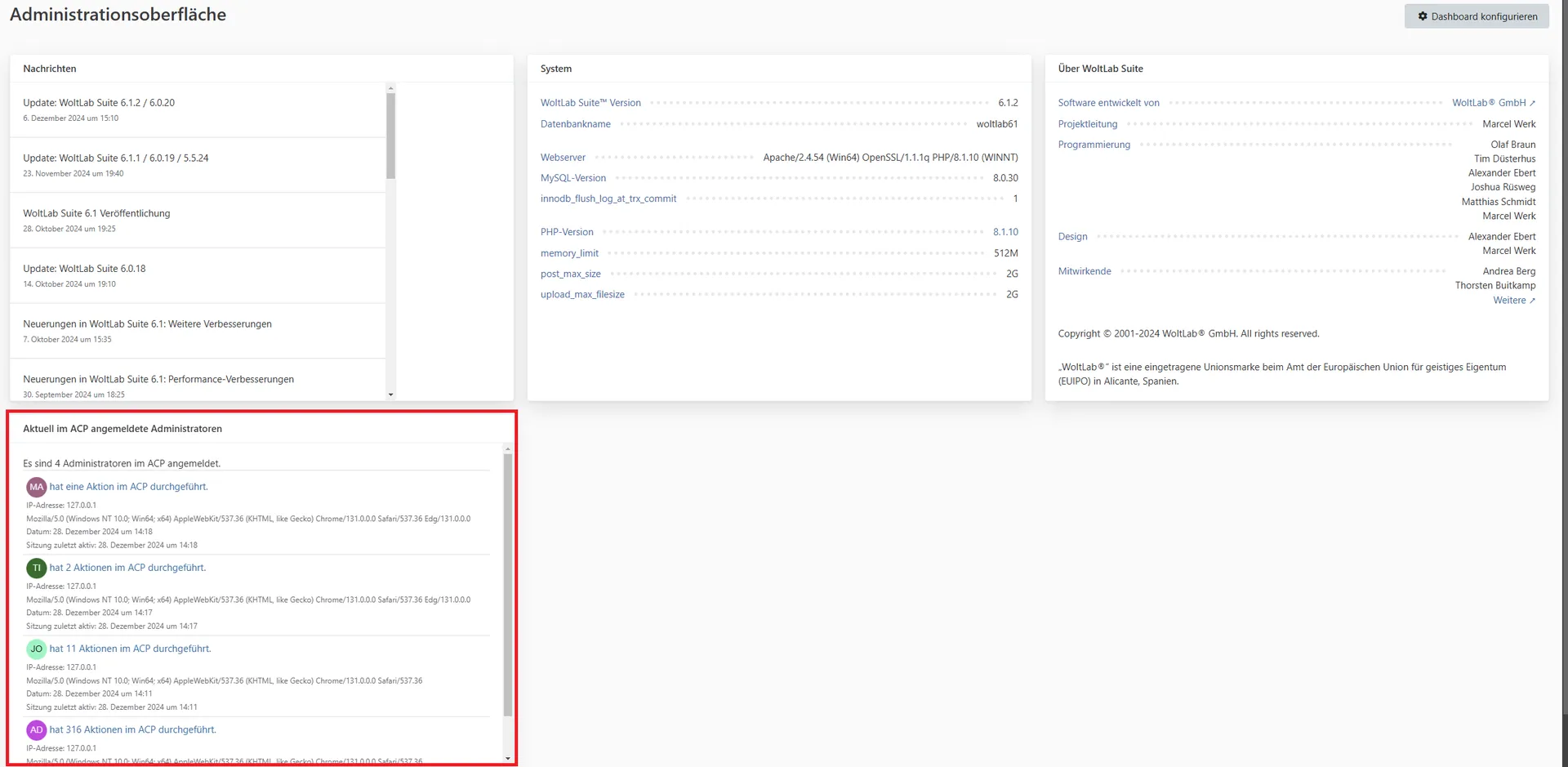Click external link arrow beside WoltLab GmbH

1532,104
